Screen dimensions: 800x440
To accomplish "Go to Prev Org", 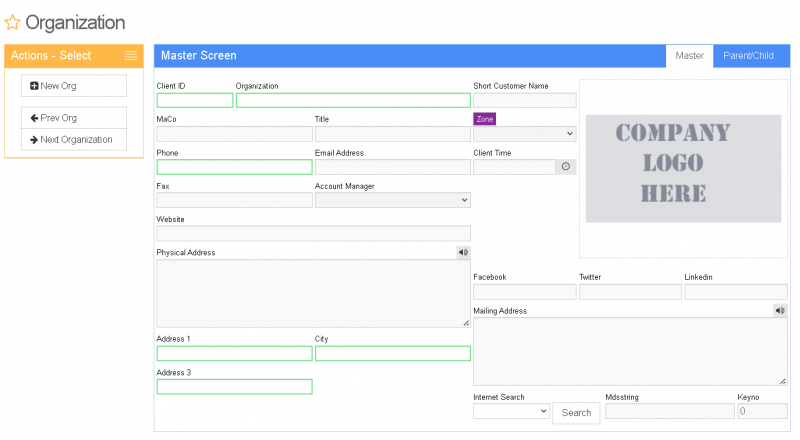I will [74, 118].
